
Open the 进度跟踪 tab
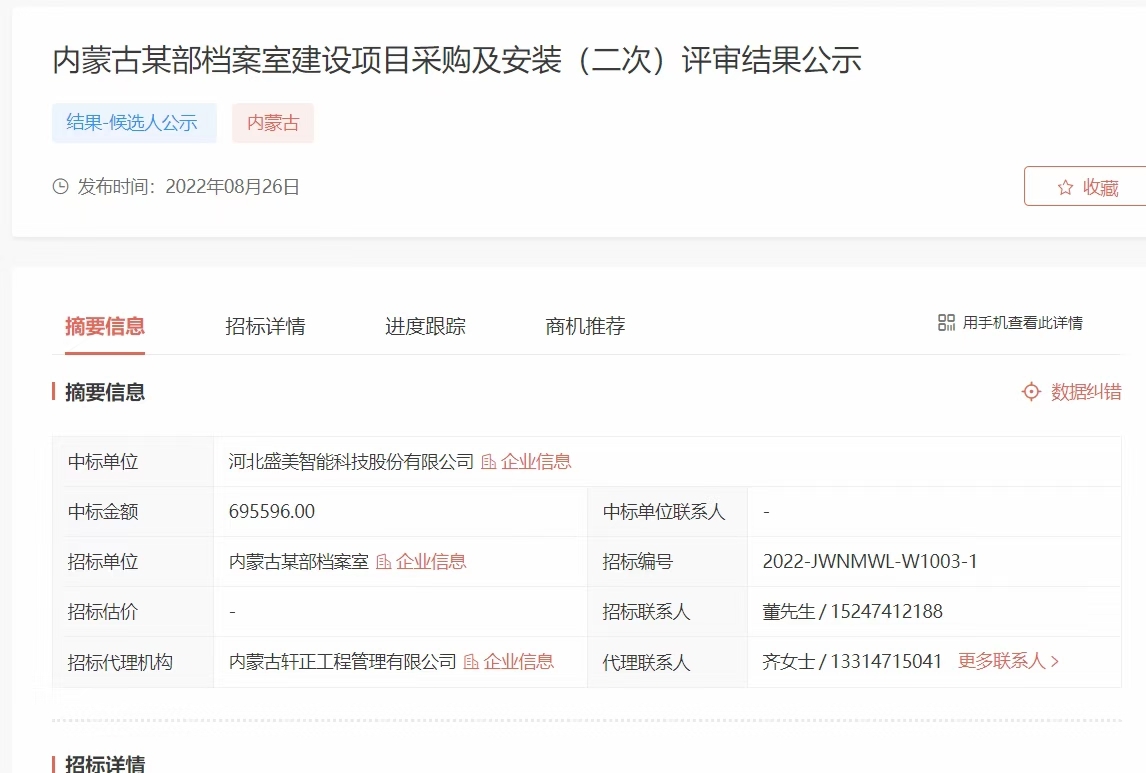click(x=425, y=326)
